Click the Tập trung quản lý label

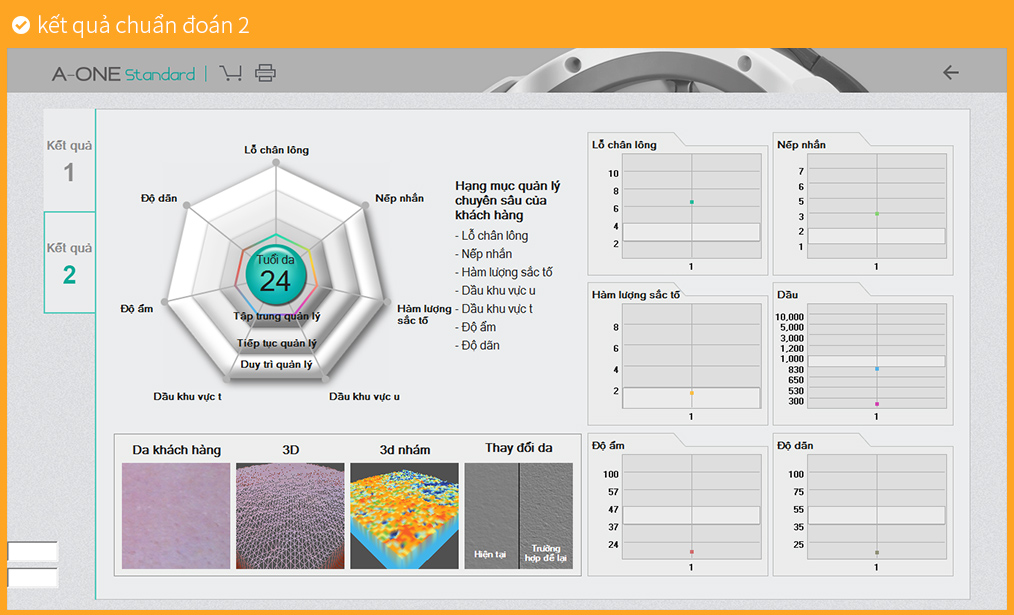[x=277, y=316]
